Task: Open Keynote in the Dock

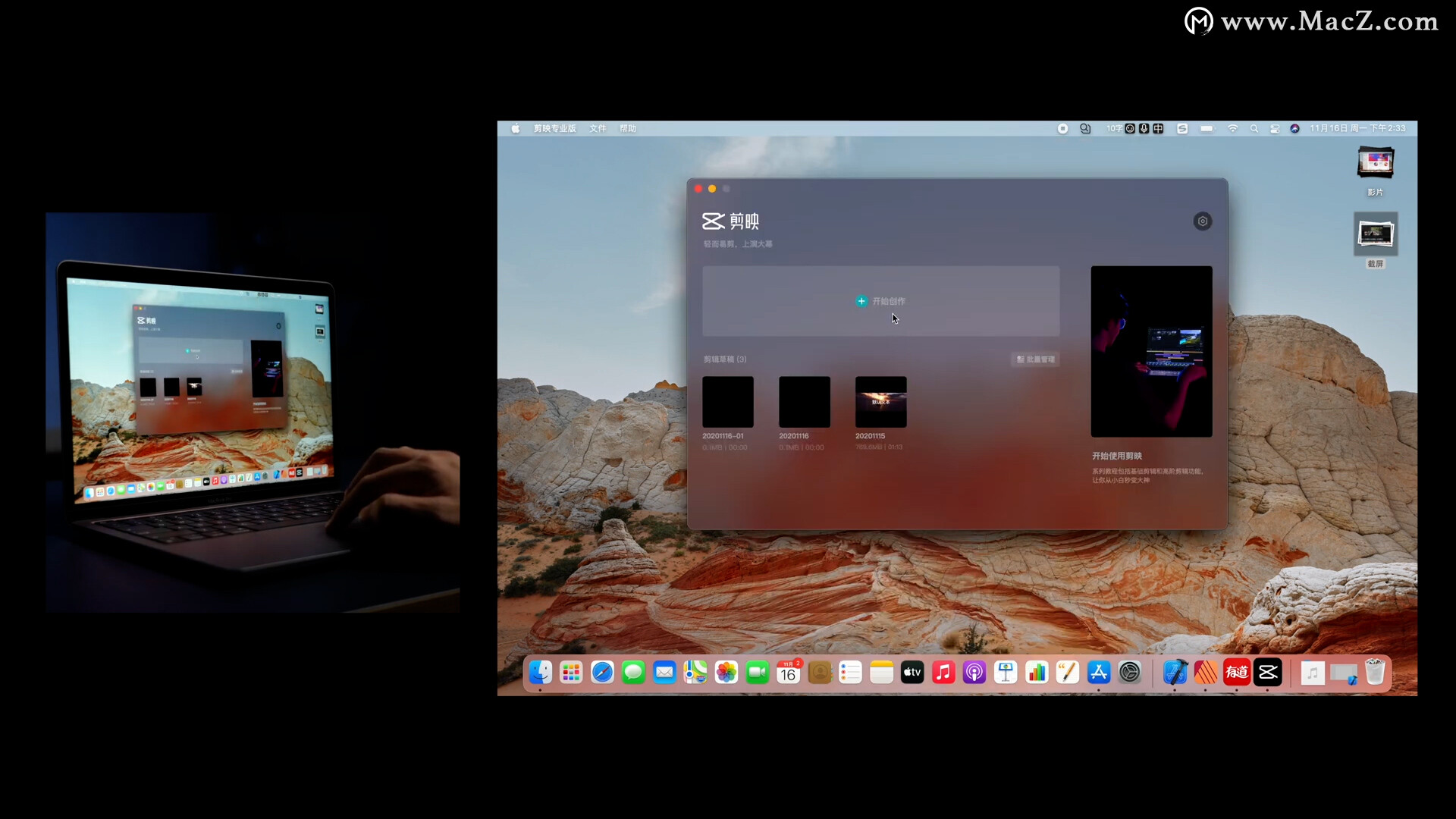Action: (x=1006, y=673)
